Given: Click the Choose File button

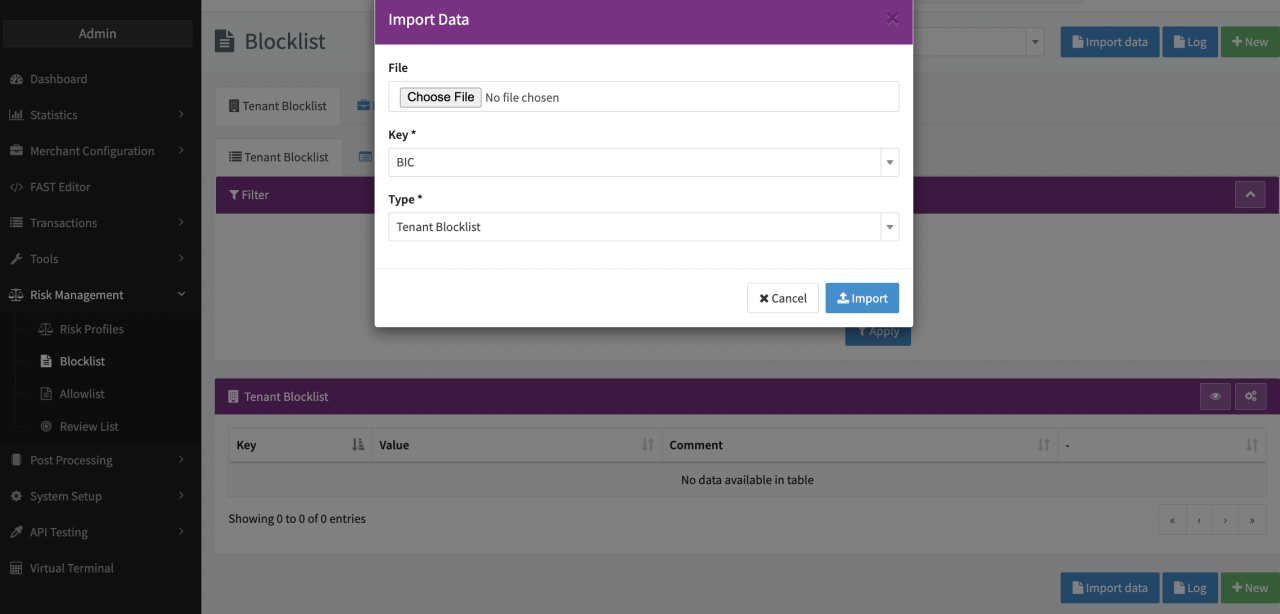Looking at the screenshot, I should [x=440, y=97].
